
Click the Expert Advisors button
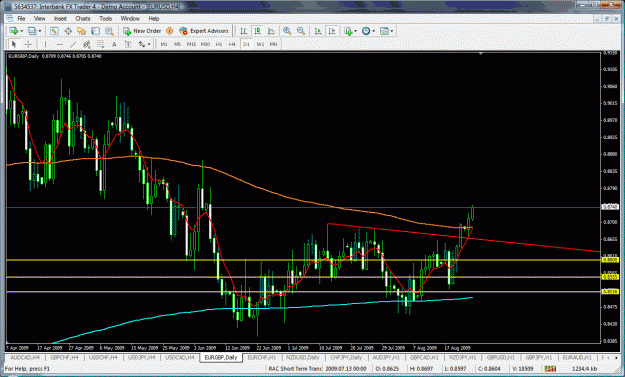(204, 31)
